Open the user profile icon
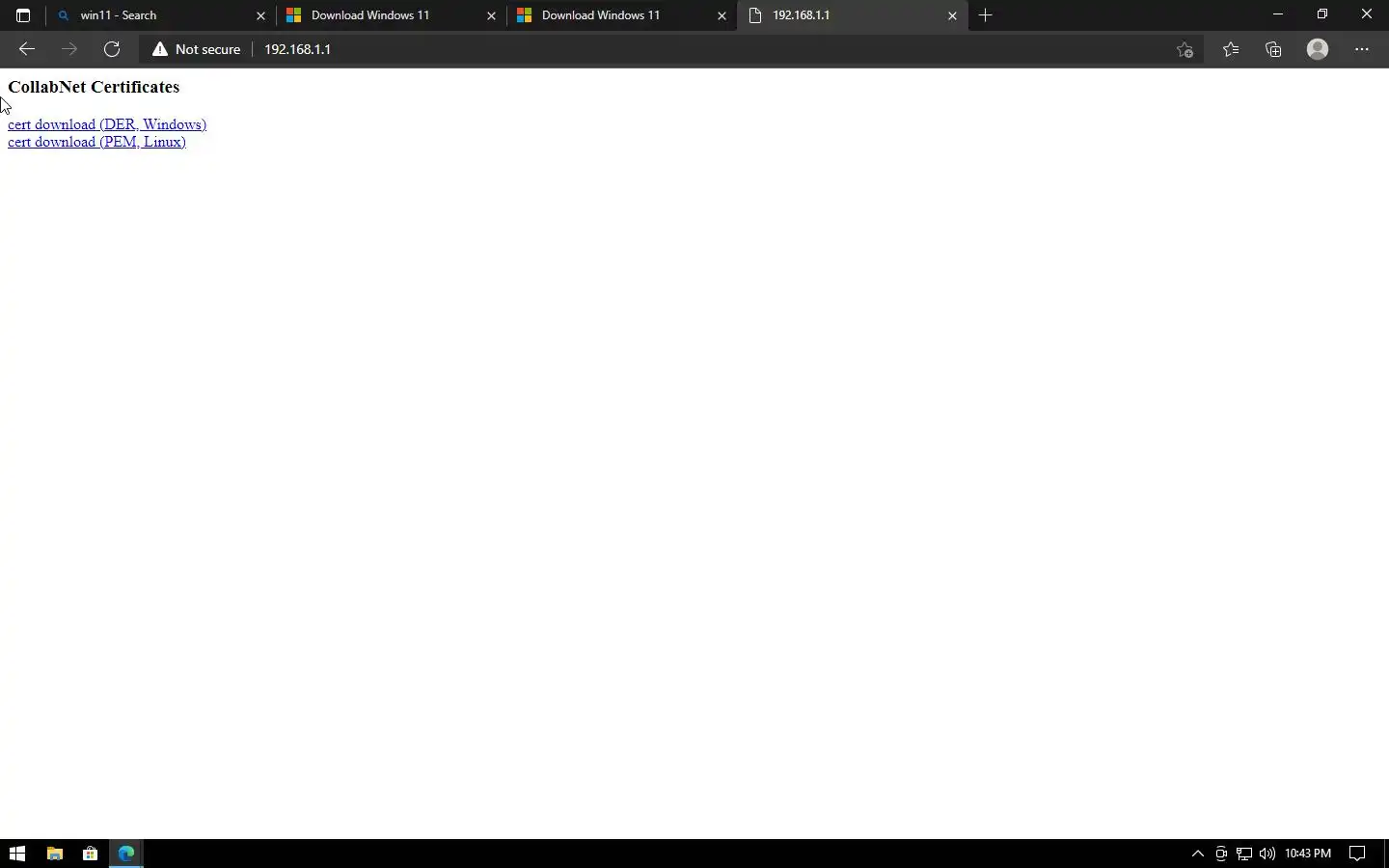 pyautogui.click(x=1318, y=49)
